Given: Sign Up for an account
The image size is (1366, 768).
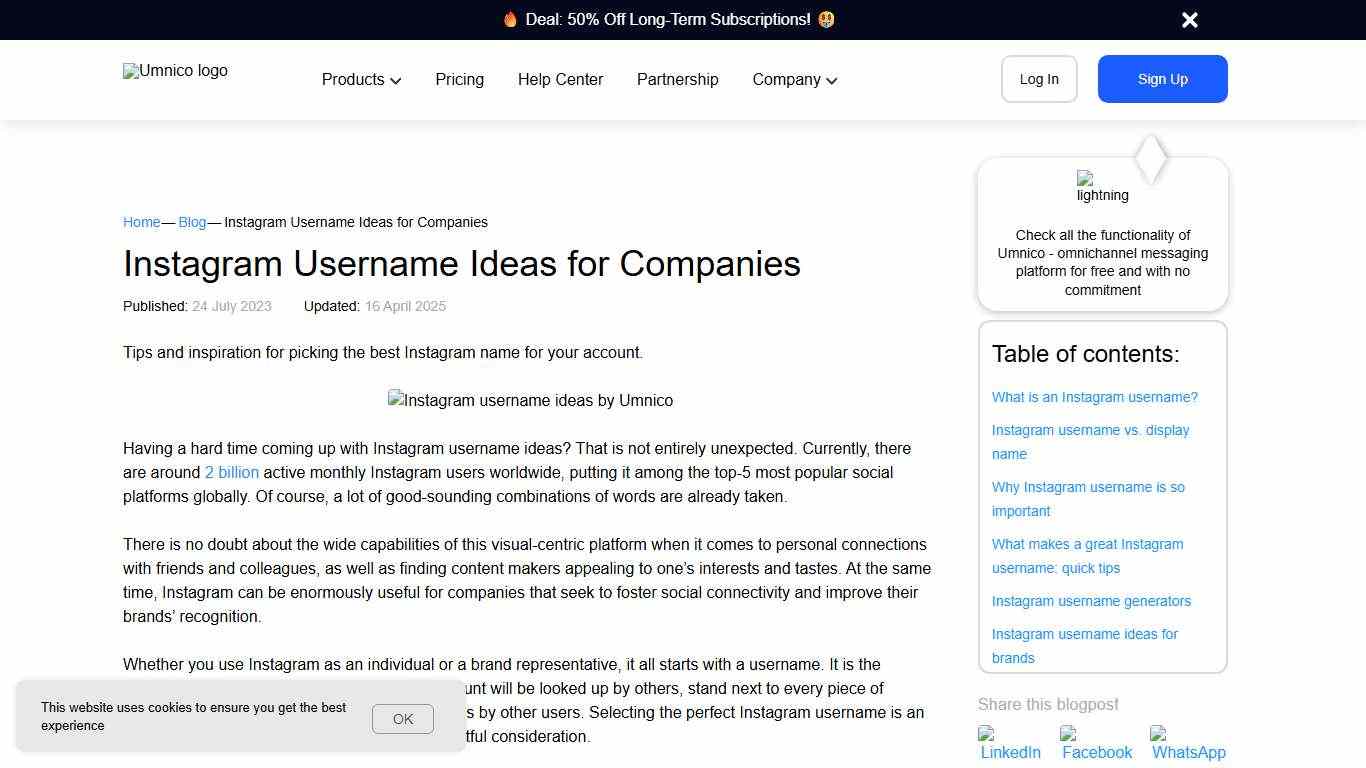Looking at the screenshot, I should pyautogui.click(x=1162, y=79).
